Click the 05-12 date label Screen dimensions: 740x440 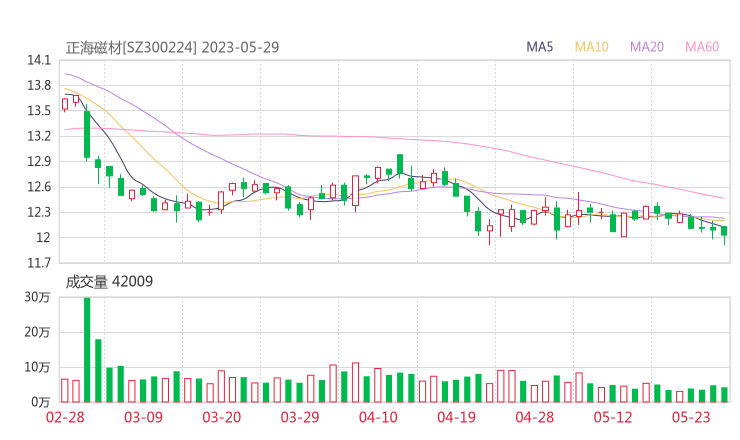[613, 417]
